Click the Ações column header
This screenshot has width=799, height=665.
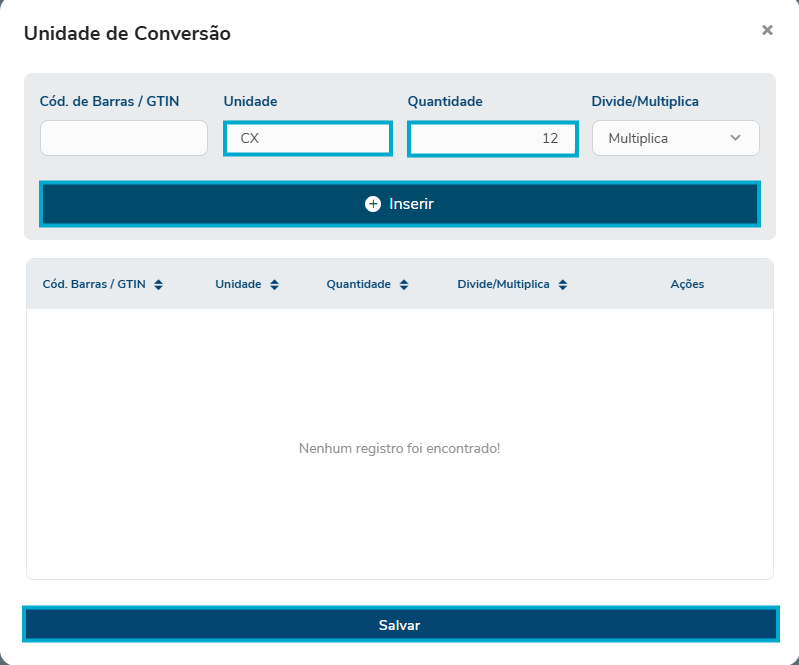687,285
